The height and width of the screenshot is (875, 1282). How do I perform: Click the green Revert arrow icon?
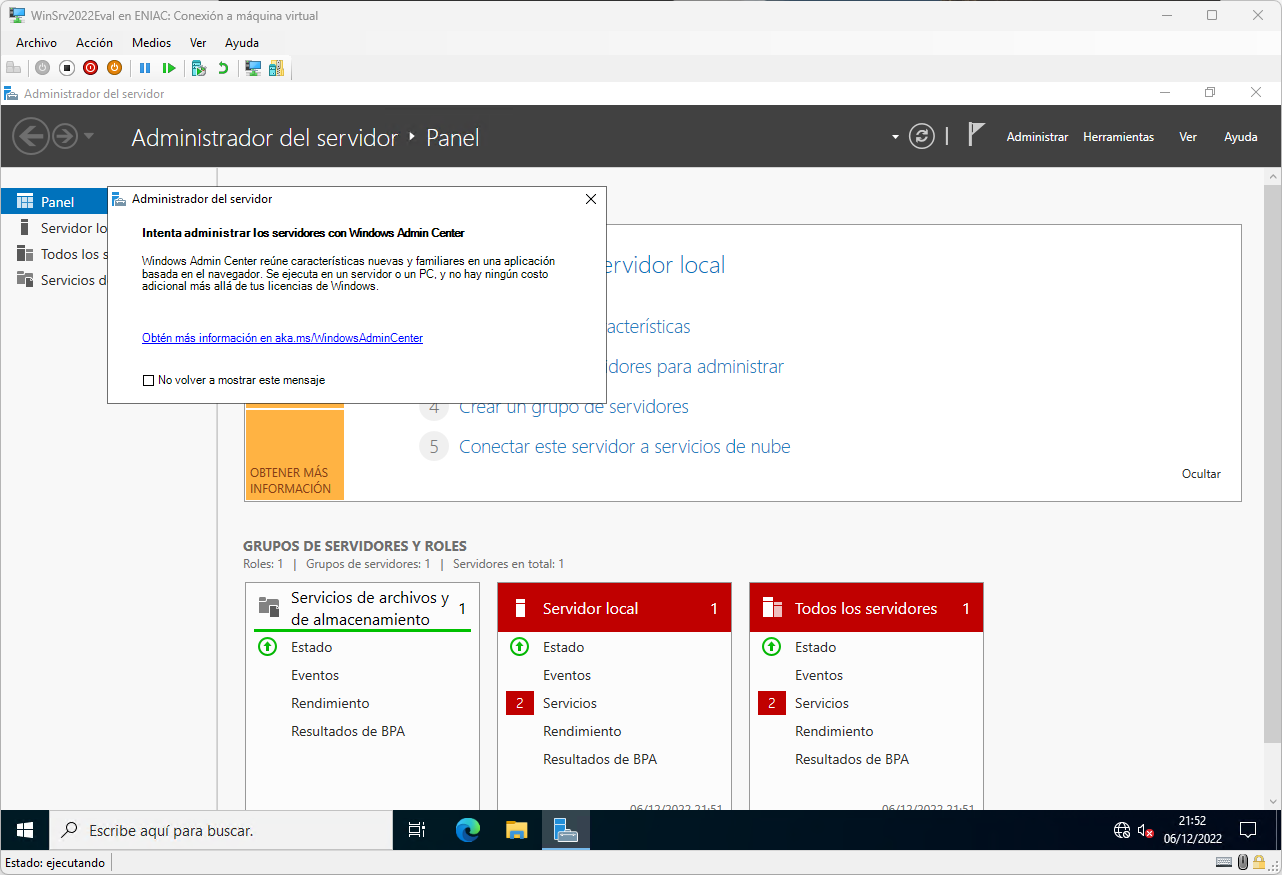pyautogui.click(x=223, y=68)
